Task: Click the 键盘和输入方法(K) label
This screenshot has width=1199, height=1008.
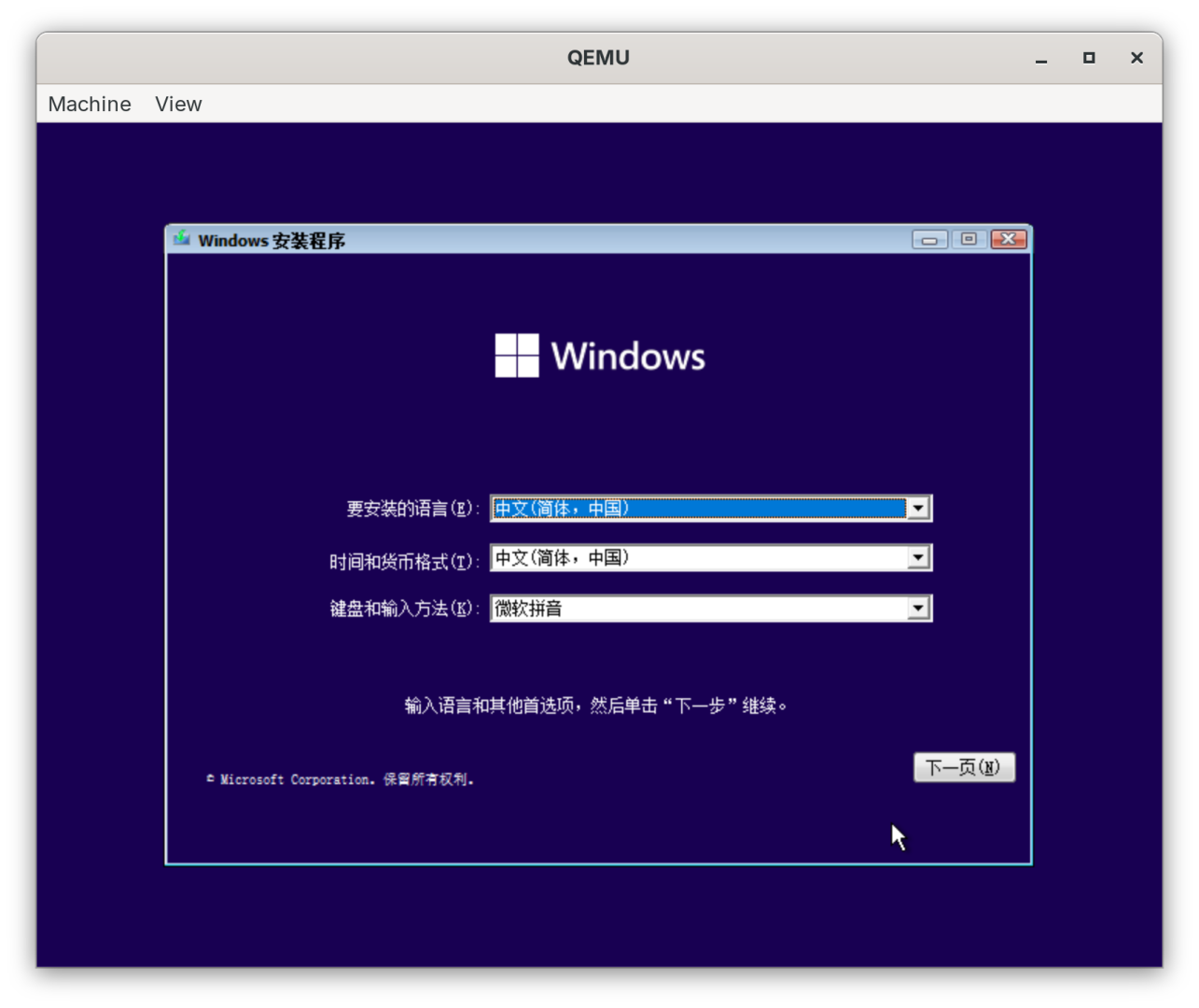Action: (403, 609)
